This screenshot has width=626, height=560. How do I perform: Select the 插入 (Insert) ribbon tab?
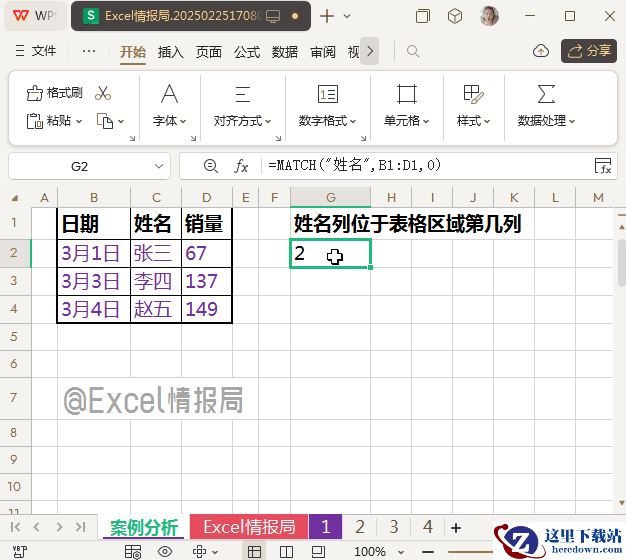pos(170,52)
